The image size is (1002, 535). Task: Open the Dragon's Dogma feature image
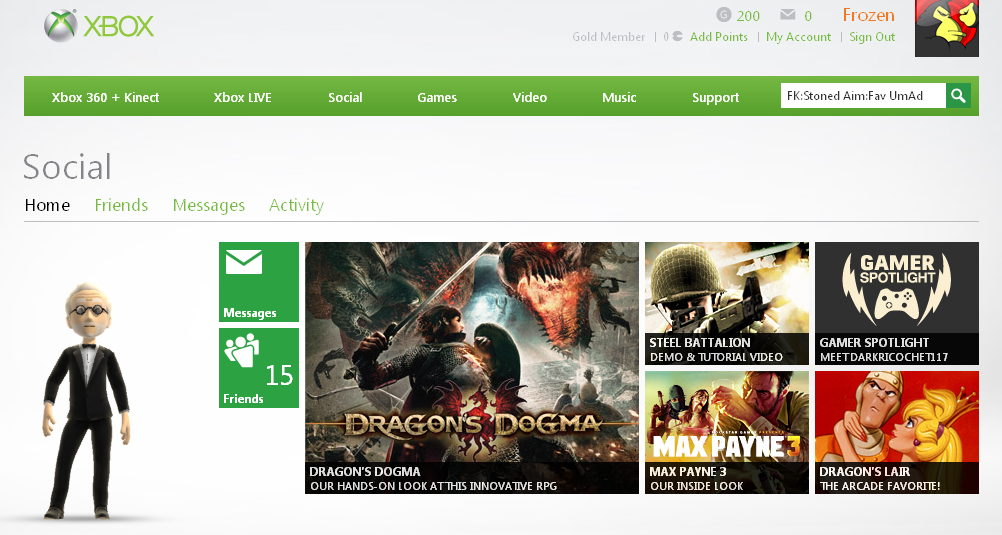(x=472, y=368)
